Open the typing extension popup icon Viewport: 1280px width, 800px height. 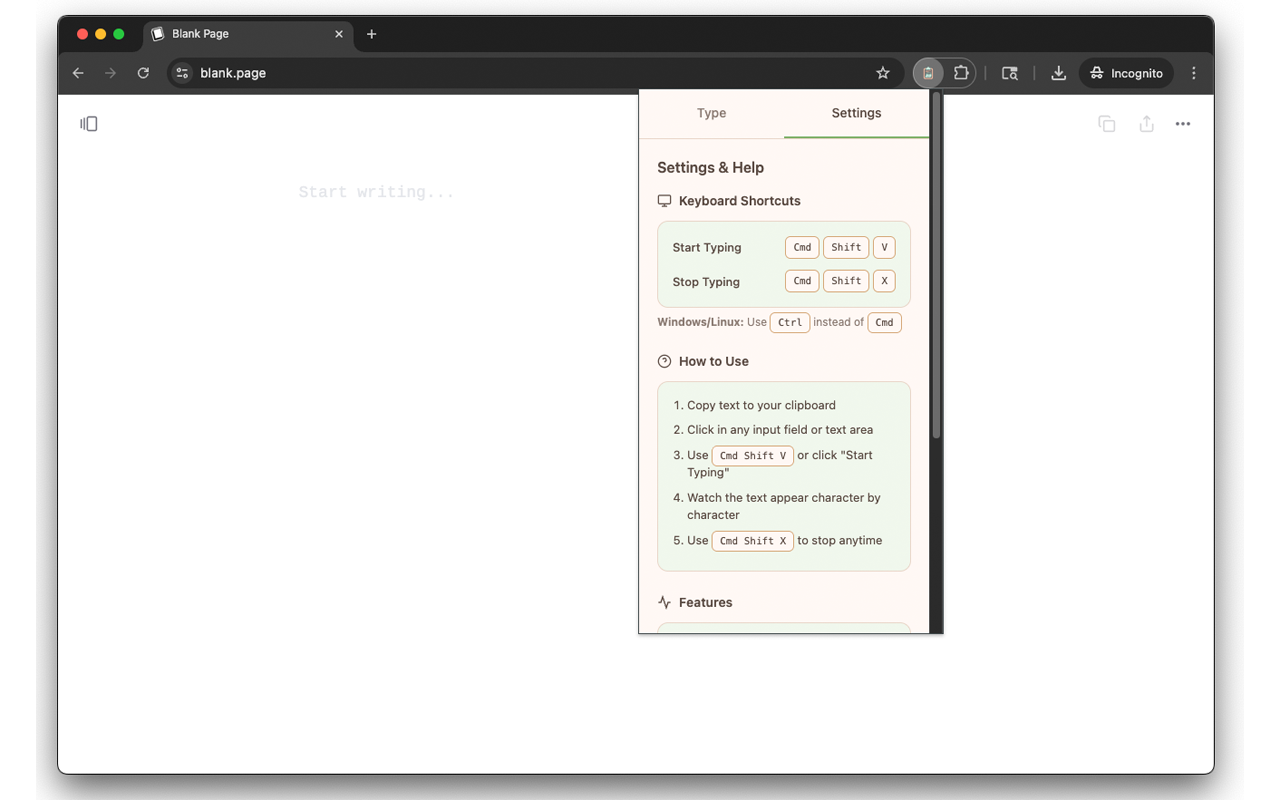(927, 72)
